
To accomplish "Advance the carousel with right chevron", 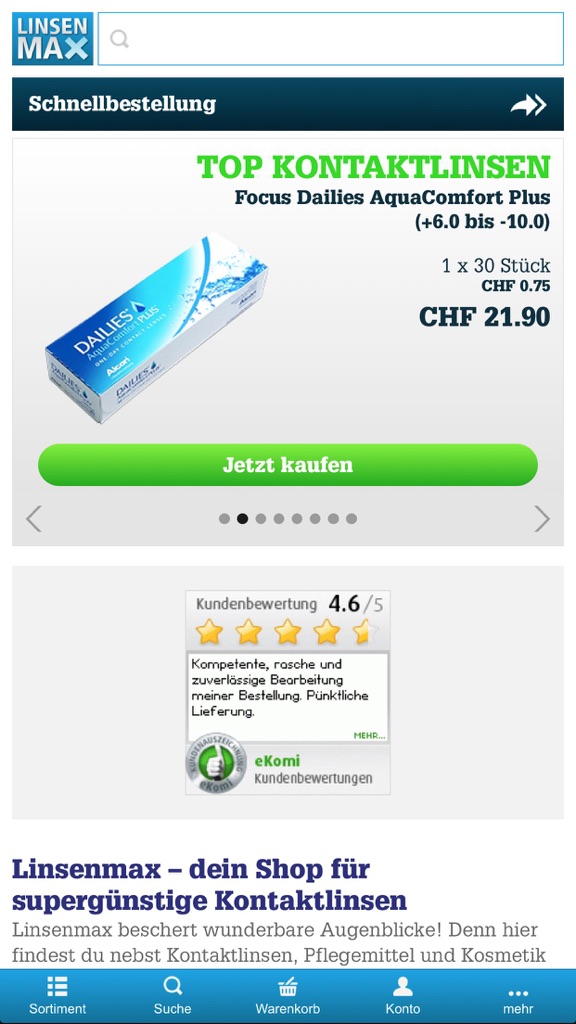I will point(542,519).
